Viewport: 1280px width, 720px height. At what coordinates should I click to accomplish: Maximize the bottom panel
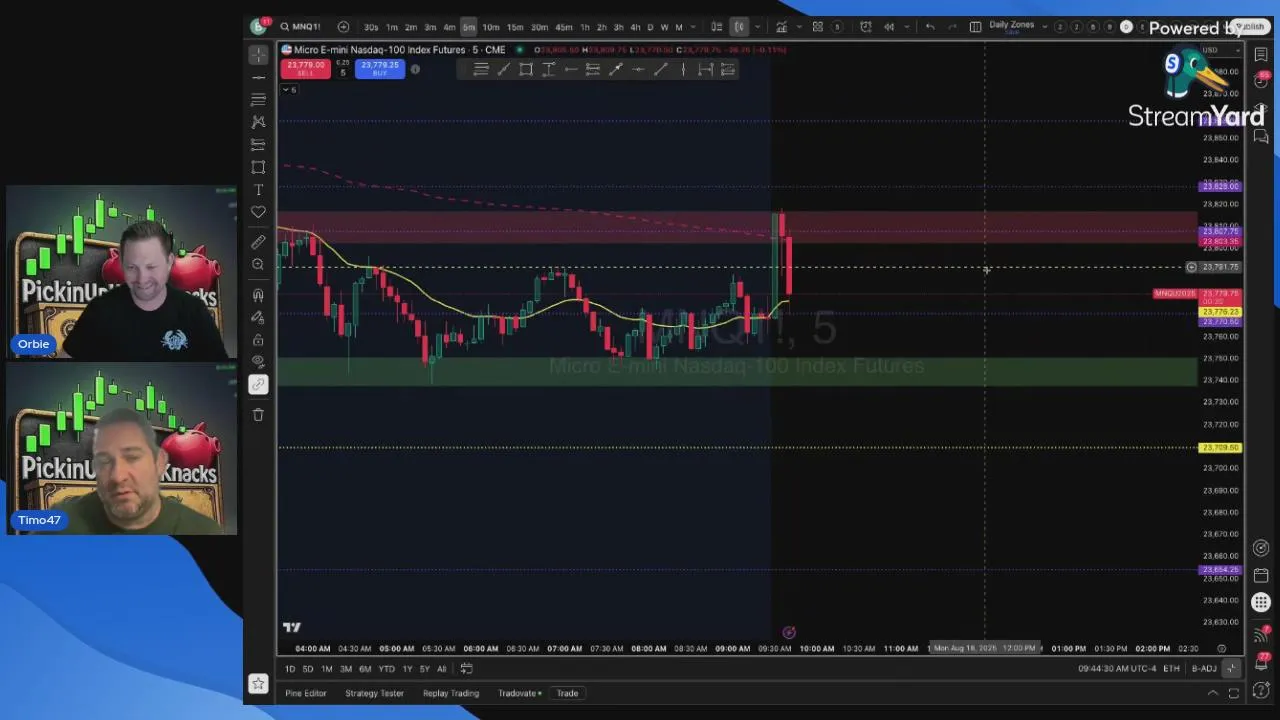click(x=1234, y=693)
